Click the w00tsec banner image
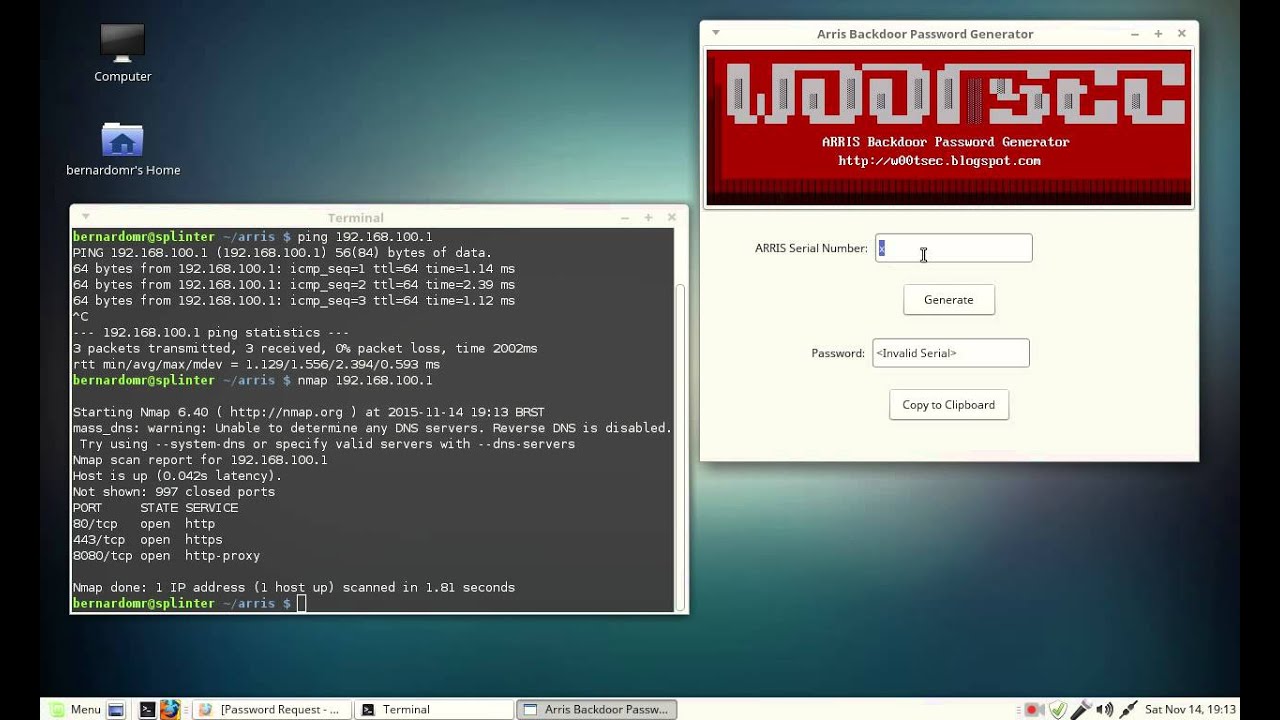The image size is (1280, 720). tap(948, 127)
